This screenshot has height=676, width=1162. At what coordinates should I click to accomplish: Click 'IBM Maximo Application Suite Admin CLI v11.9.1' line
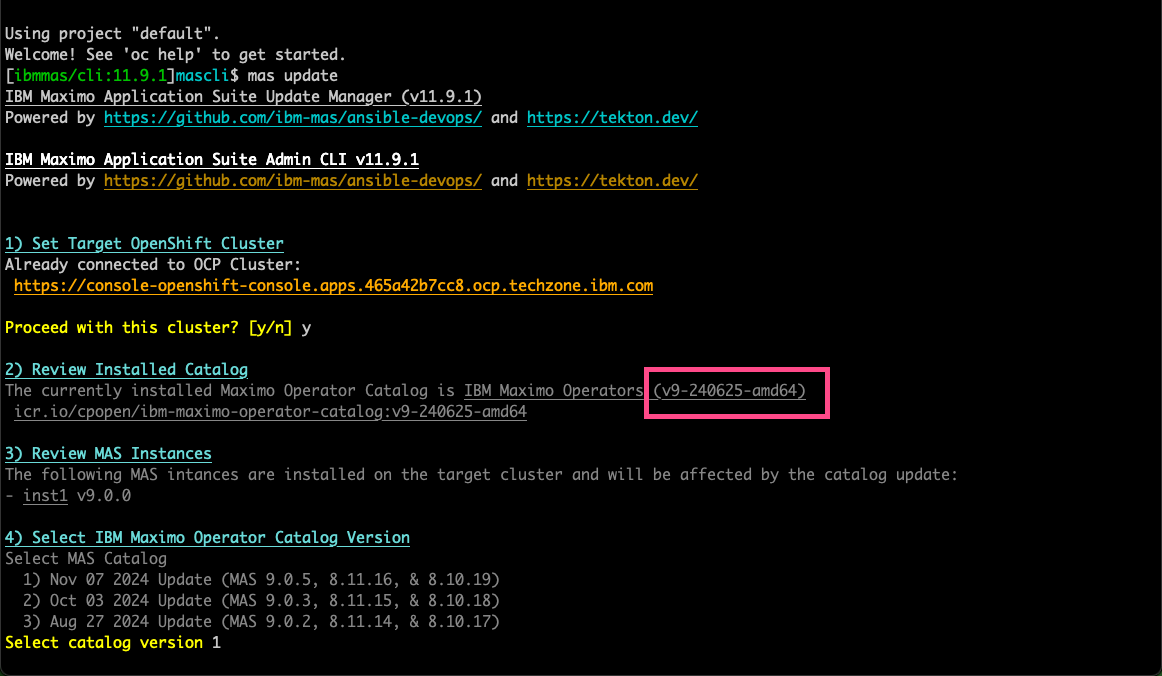[x=212, y=160]
